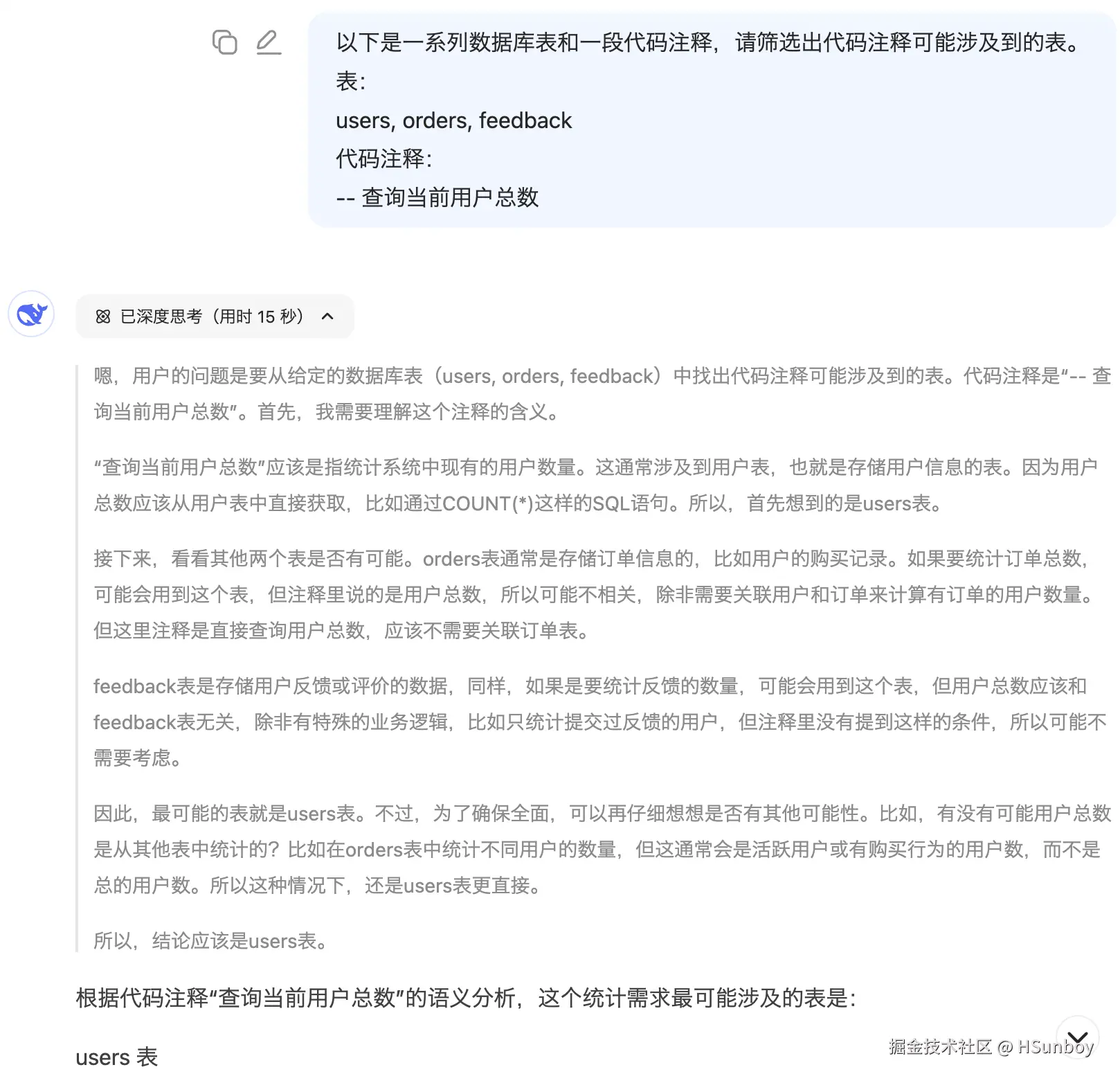1120x1083 pixels.
Task: Select the paragraph mentioning COUNT(*) SQL statement
Action: [x=595, y=485]
